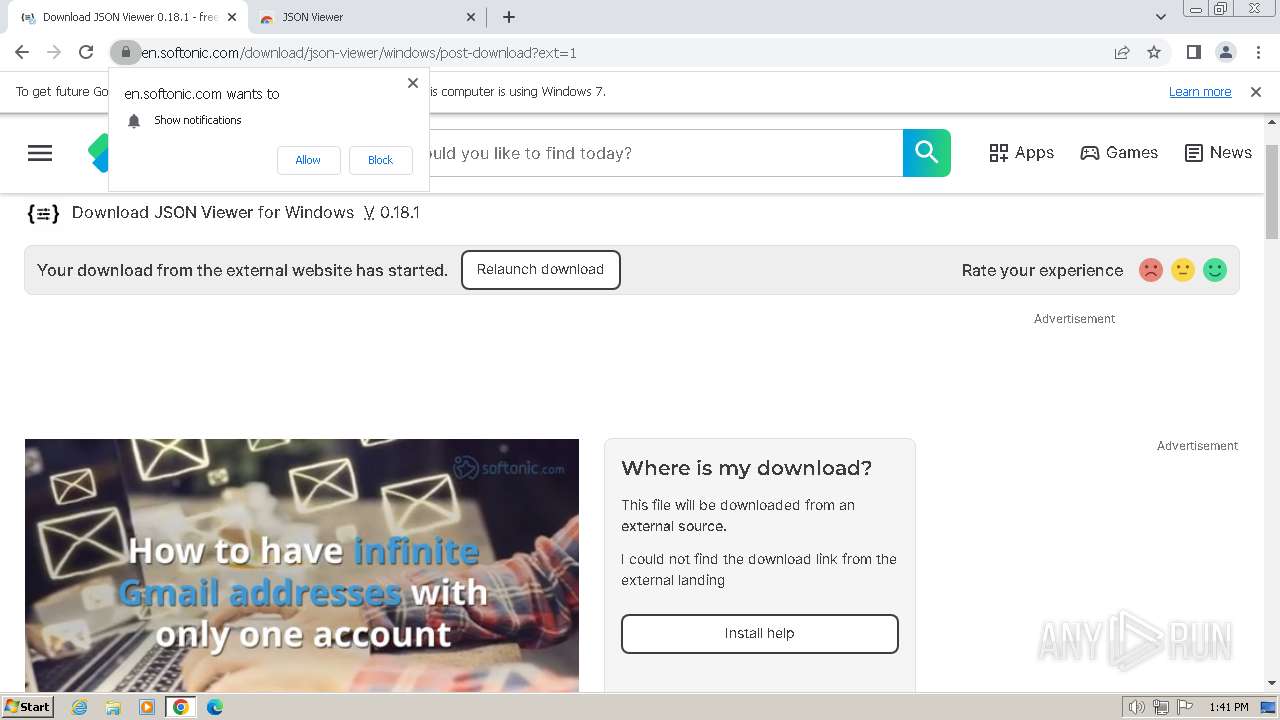Image resolution: width=1280 pixels, height=720 pixels.
Task: Open the Games section
Action: [x=1119, y=153]
